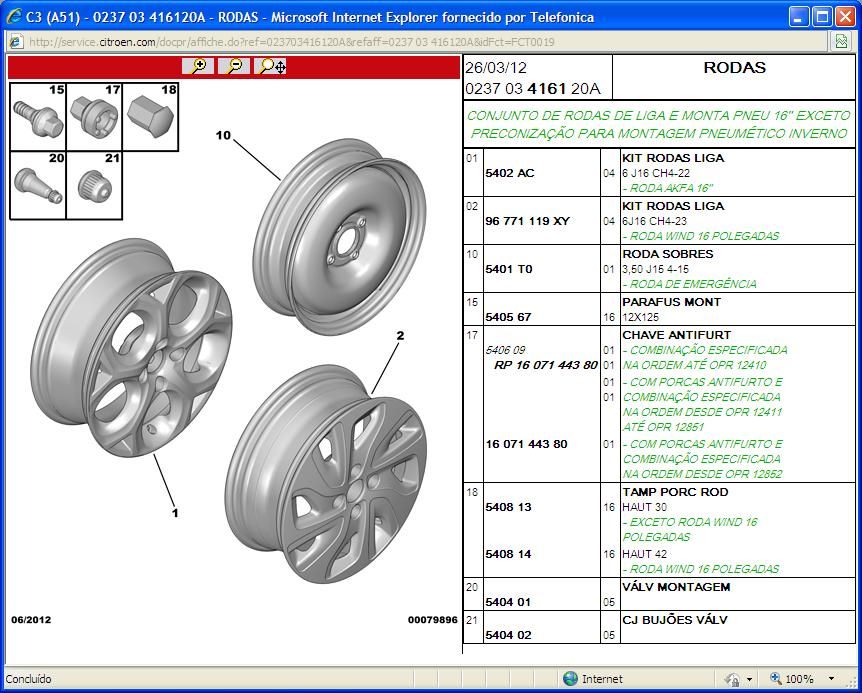Screen dimensions: 862x693
Task: Select the magnifier with move arrows tool
Action: click(x=270, y=66)
